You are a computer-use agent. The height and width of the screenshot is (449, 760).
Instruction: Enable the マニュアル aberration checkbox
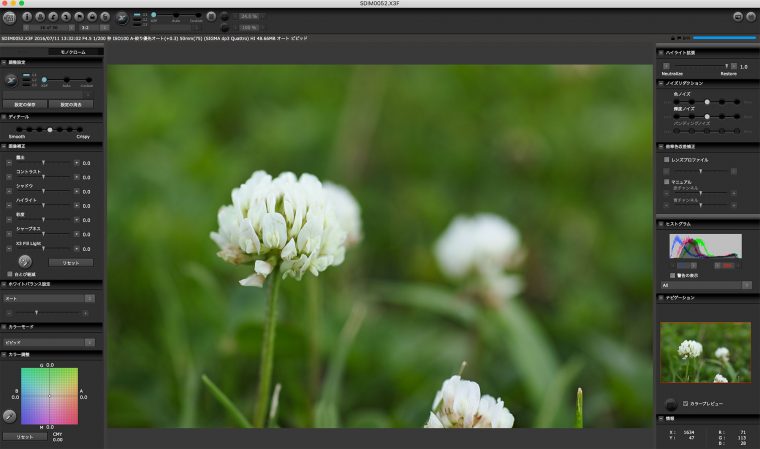(666, 181)
